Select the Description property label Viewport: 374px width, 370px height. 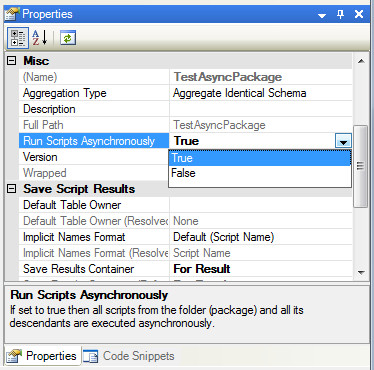[94, 109]
